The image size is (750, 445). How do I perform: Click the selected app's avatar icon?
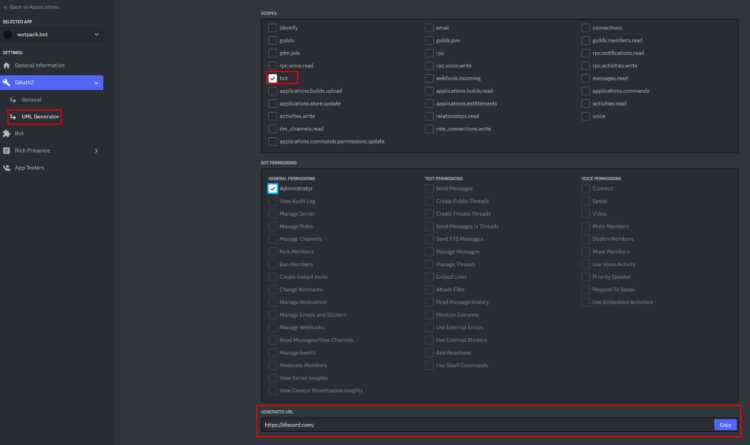click(x=7, y=34)
